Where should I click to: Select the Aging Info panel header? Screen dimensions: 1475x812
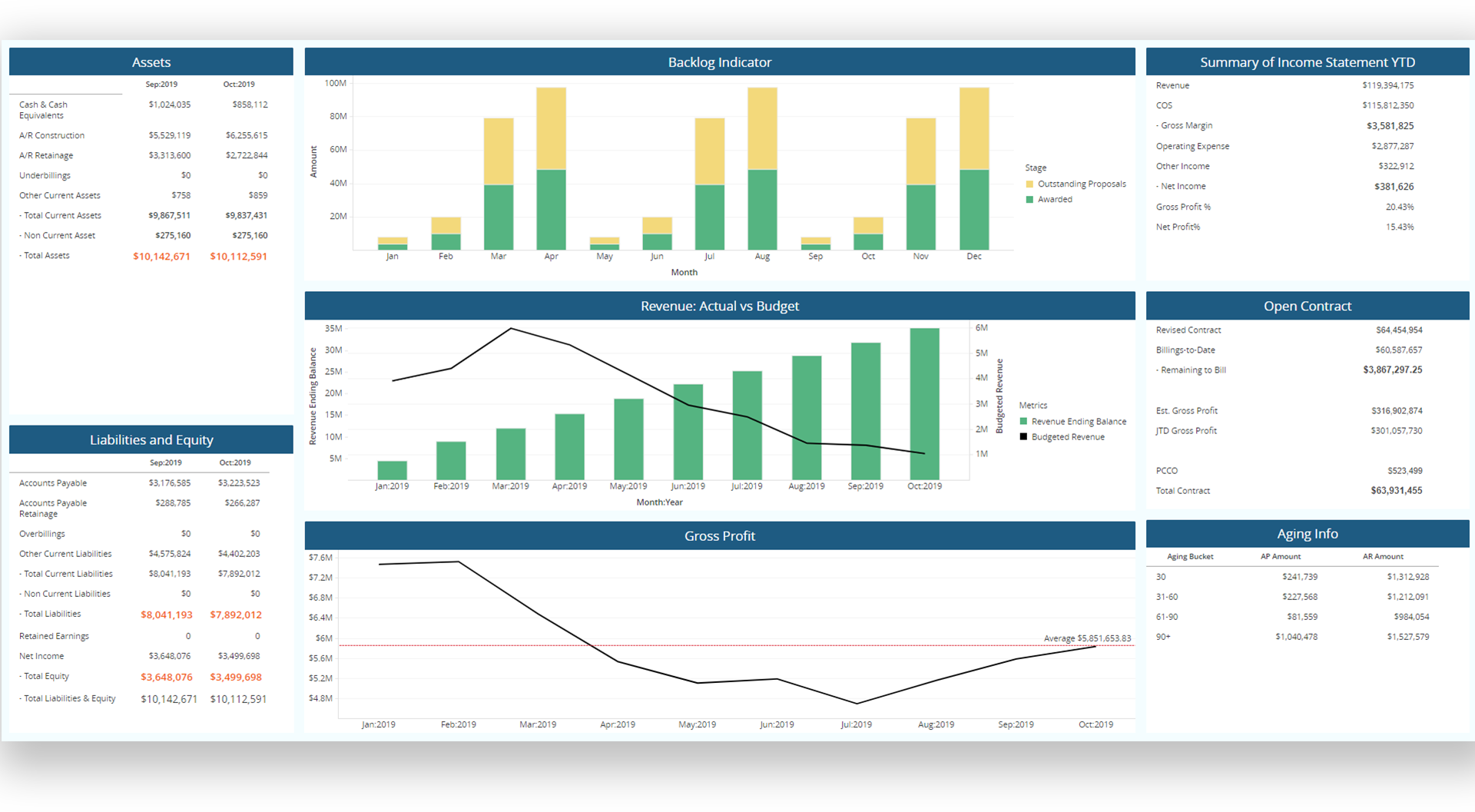[1308, 534]
